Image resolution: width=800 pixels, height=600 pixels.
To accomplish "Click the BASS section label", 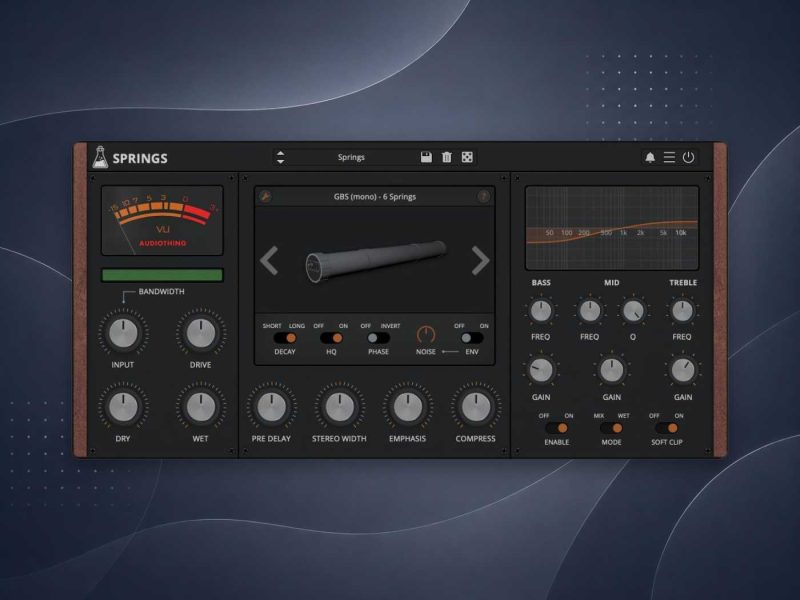I will tap(541, 282).
